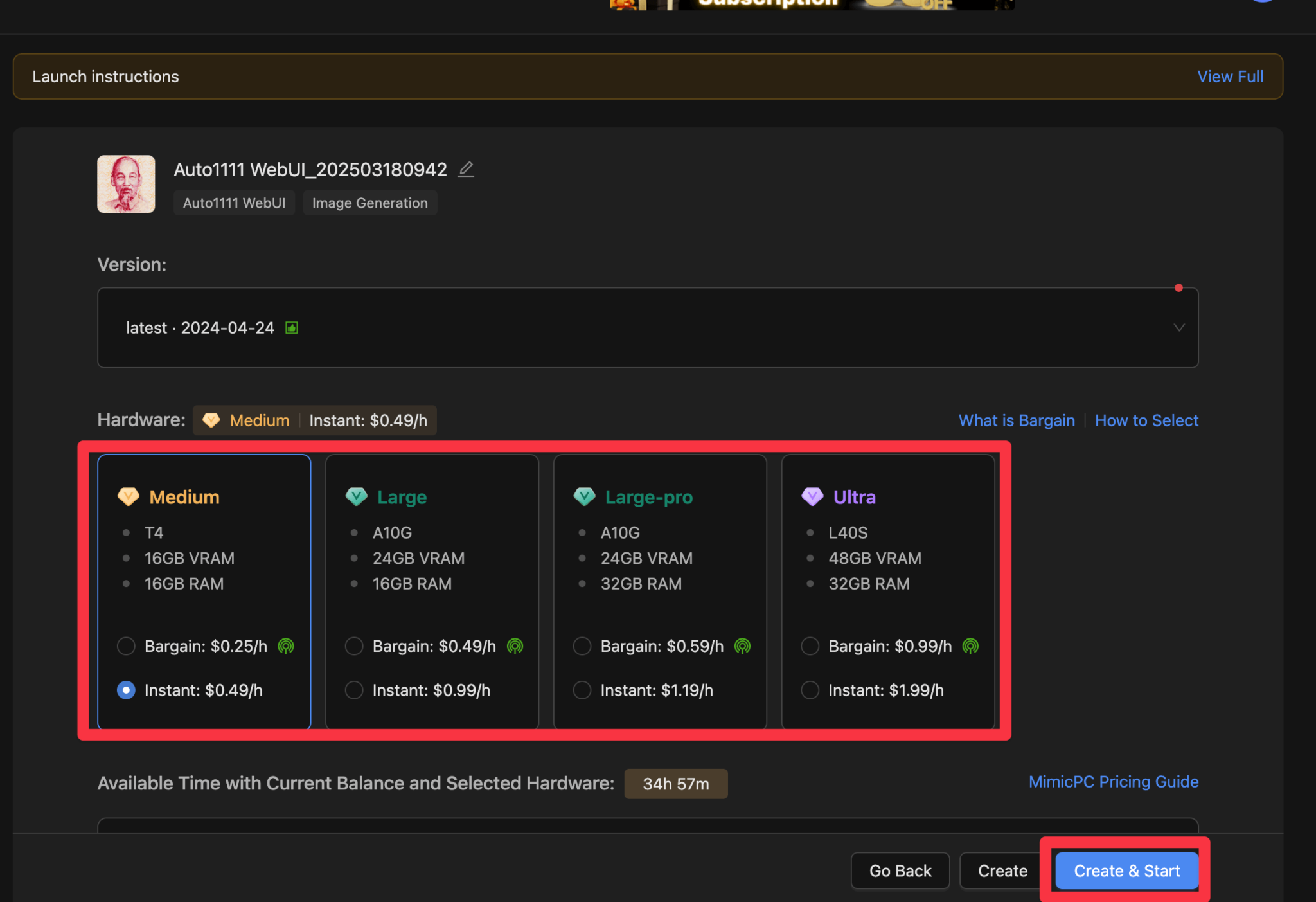The image size is (1316, 902).
Task: Click the Image Generation tag
Action: (369, 203)
